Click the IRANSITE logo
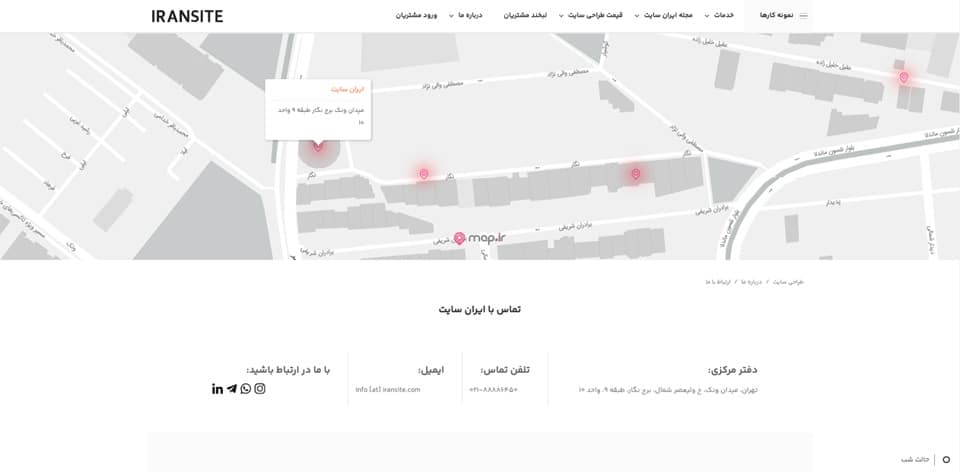The height and width of the screenshot is (472, 960). 187,17
